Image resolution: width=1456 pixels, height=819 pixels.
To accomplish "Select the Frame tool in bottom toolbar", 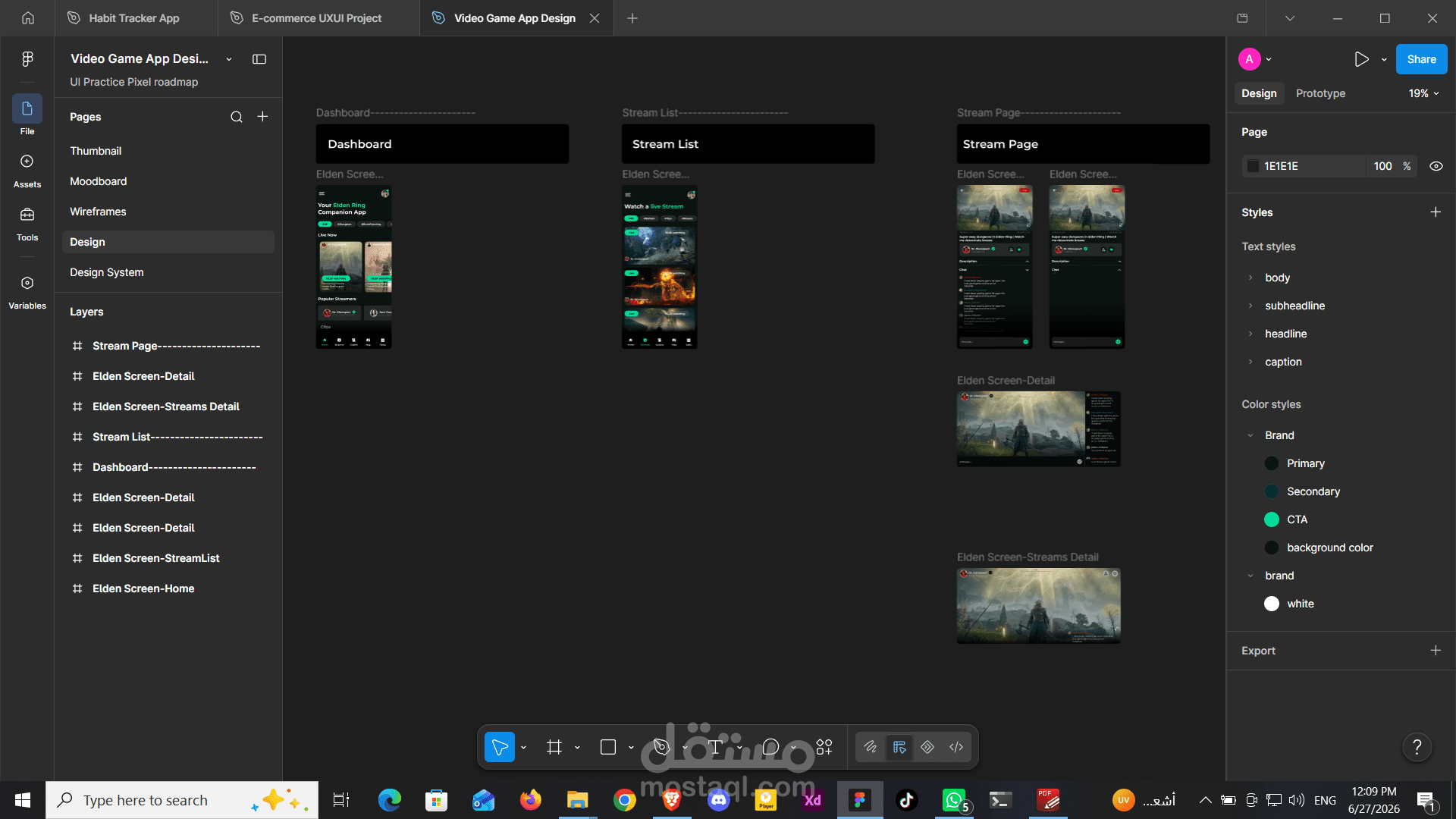I will tap(554, 748).
